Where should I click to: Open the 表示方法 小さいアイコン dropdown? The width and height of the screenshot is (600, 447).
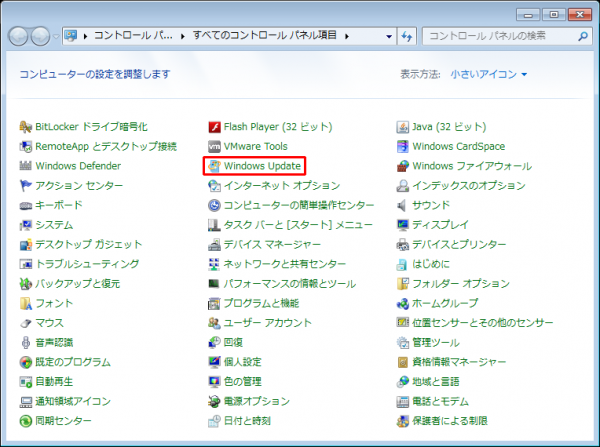click(x=489, y=74)
